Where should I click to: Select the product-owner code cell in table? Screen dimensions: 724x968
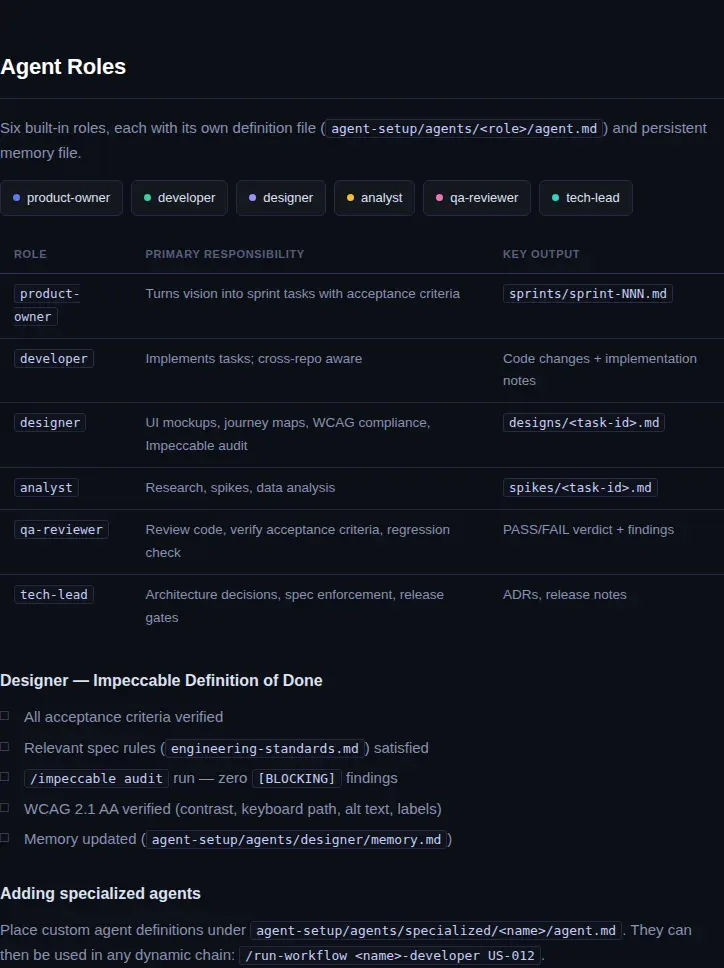pyautogui.click(x=47, y=305)
